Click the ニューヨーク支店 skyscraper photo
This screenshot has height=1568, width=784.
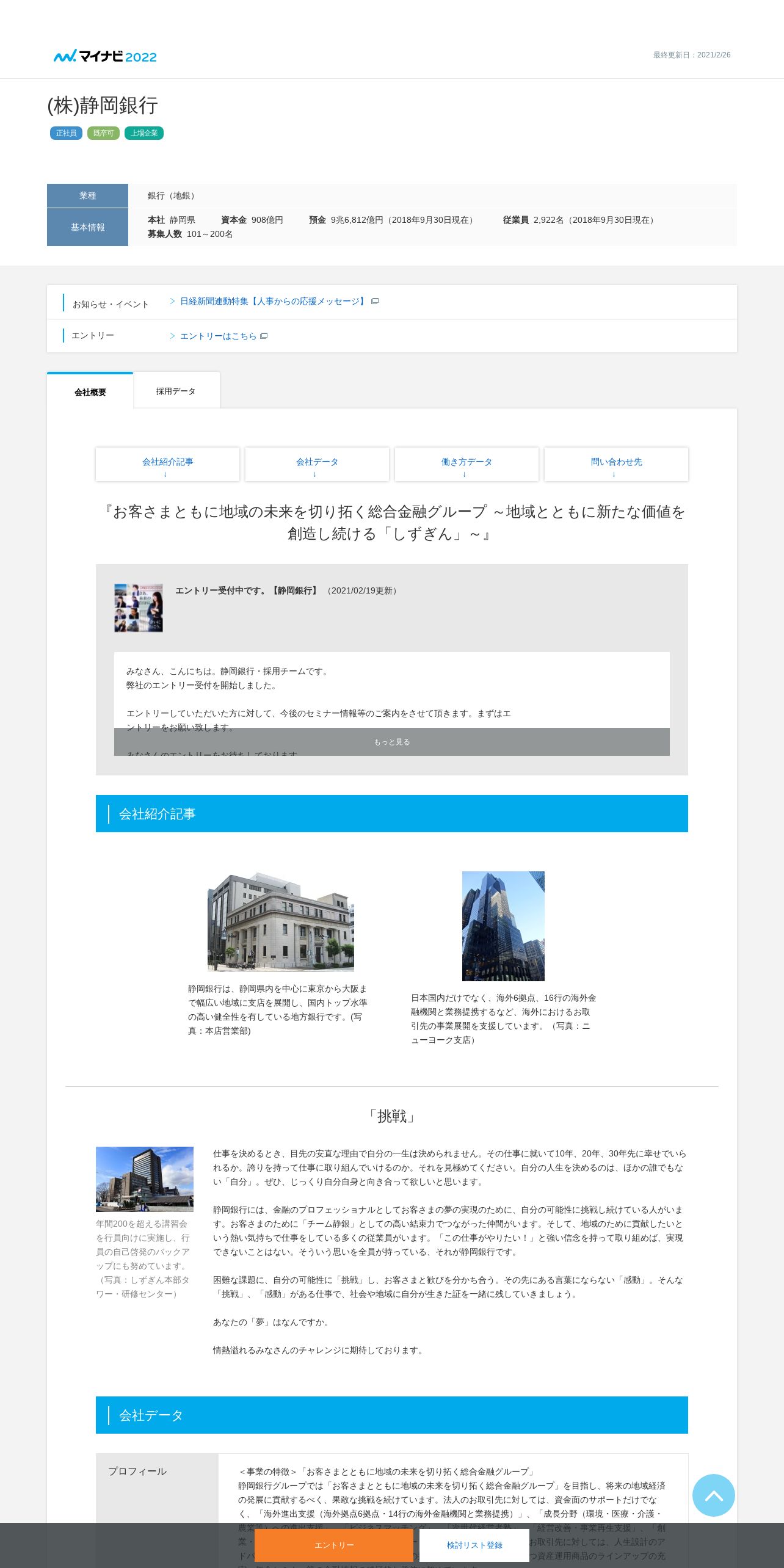pyautogui.click(x=503, y=926)
